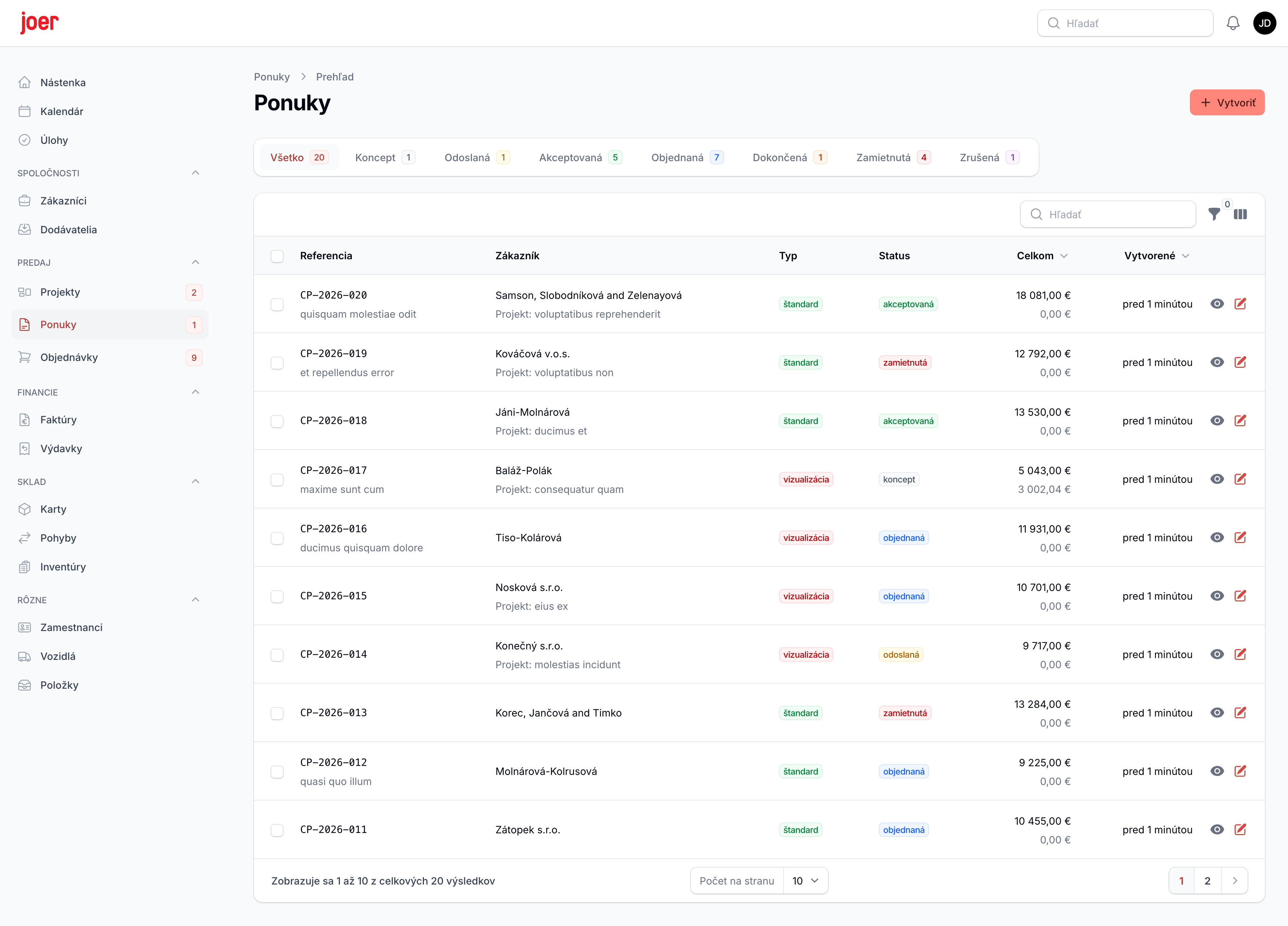Click the notifications bell icon
Screen dimensions: 1288x926
(x=1232, y=23)
